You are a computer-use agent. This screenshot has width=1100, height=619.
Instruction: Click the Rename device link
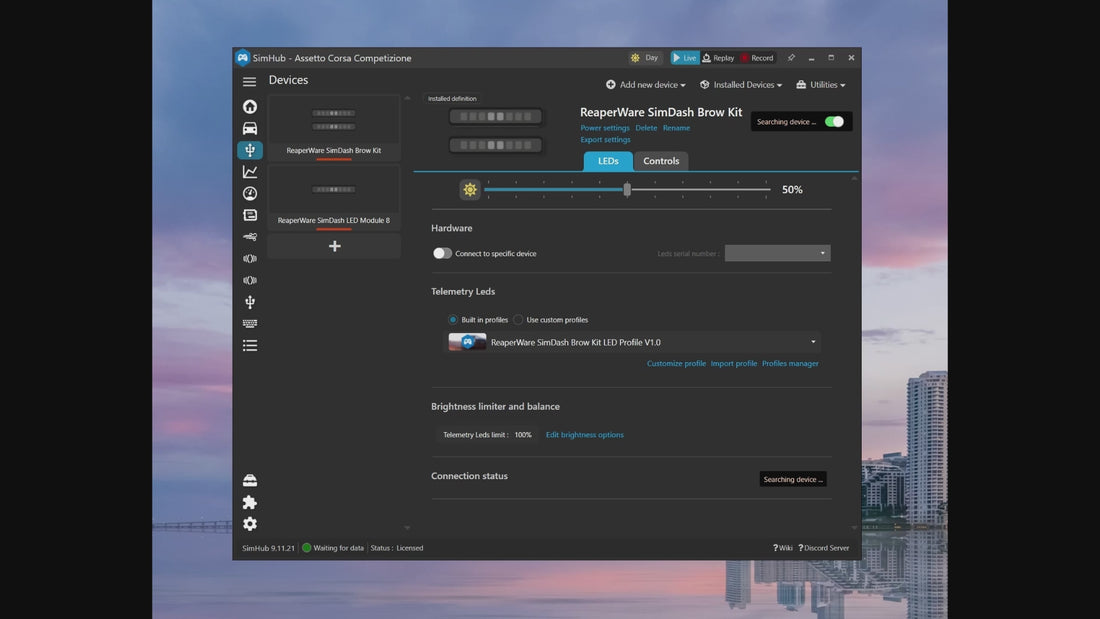pos(676,128)
